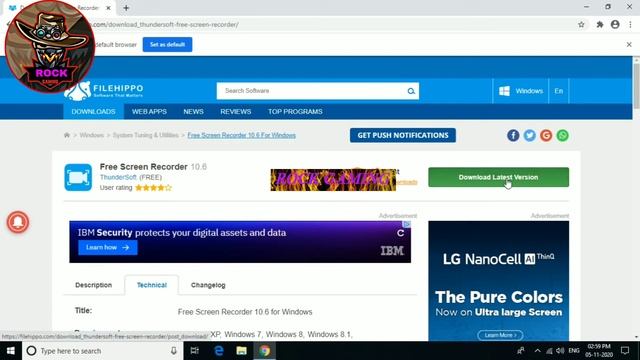This screenshot has height=360, width=640.
Task: Share the page on Twitter
Action: [x=529, y=136]
